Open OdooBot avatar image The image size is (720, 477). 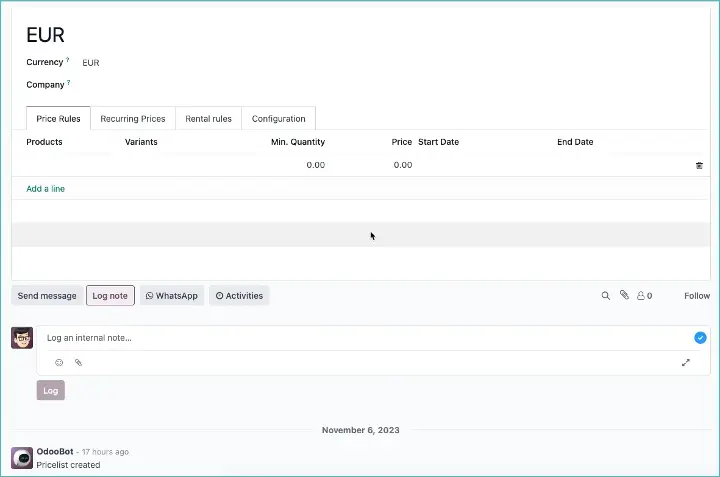coord(22,458)
